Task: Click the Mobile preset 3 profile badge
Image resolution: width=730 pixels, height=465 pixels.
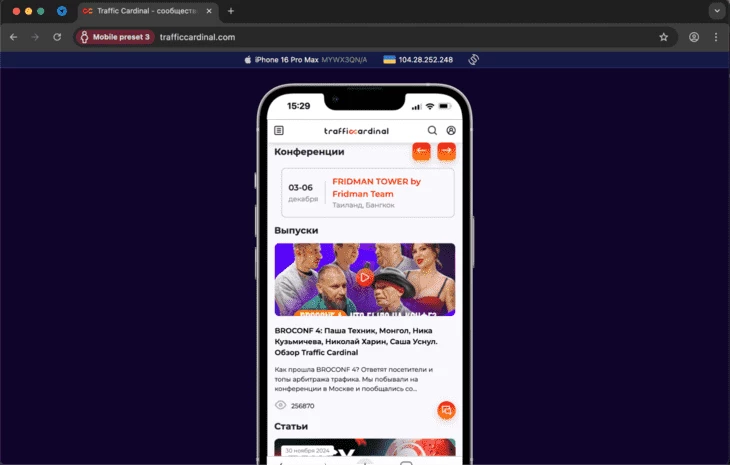Action: click(115, 37)
